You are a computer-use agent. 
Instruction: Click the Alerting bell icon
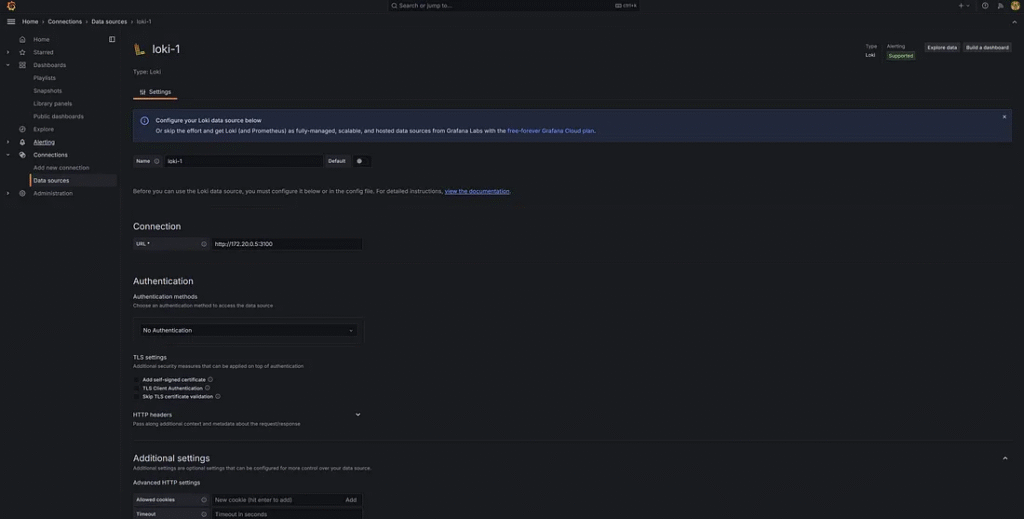pos(22,142)
